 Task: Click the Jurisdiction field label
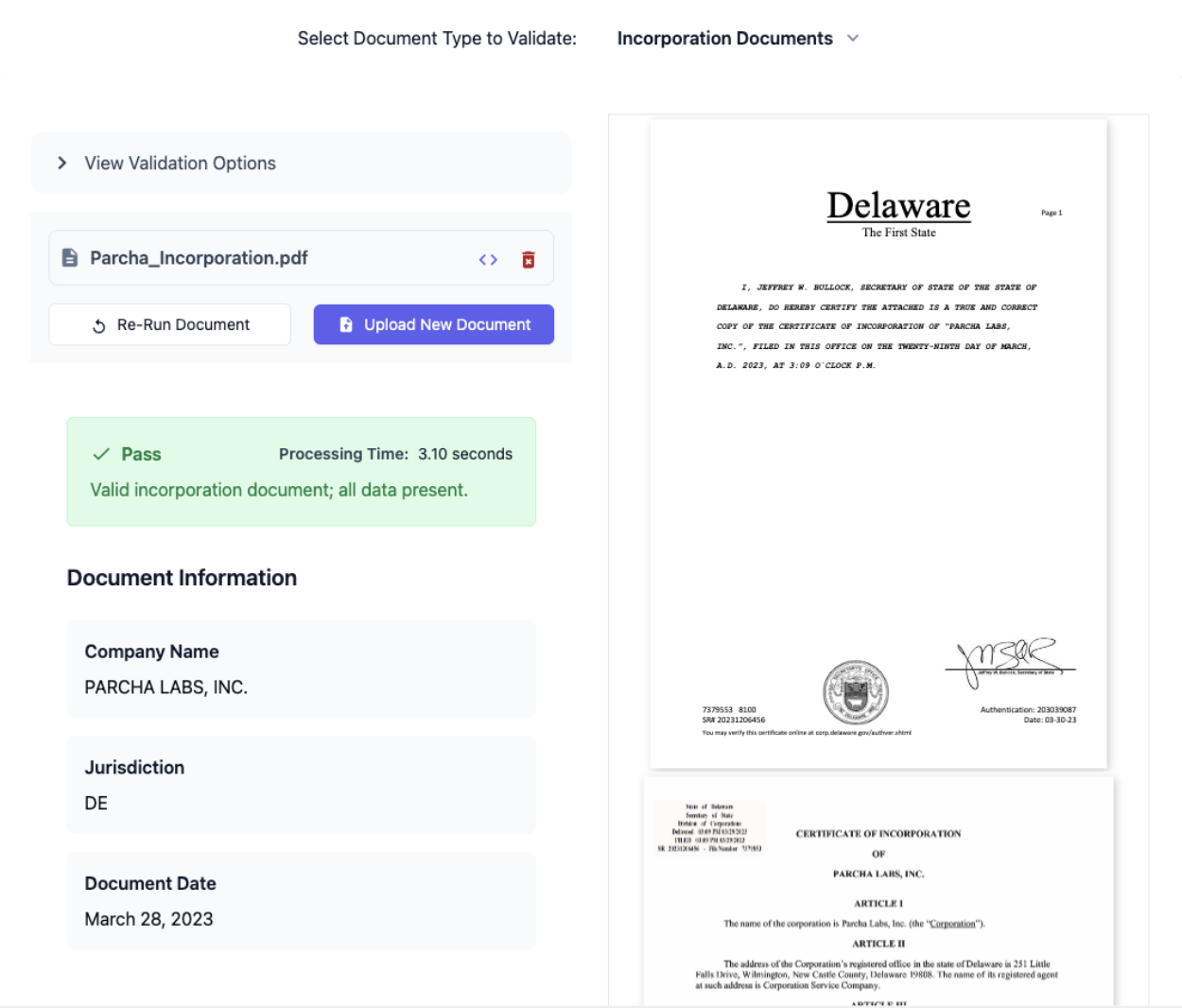tap(134, 768)
